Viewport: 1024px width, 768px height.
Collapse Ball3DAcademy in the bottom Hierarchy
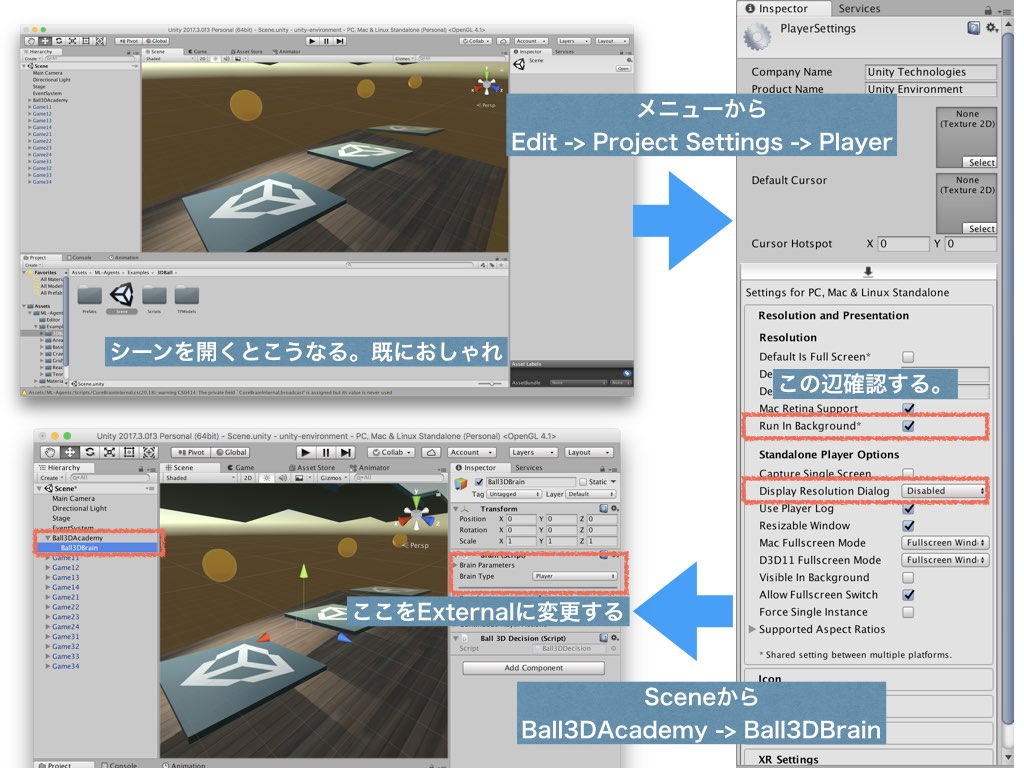(x=47, y=538)
